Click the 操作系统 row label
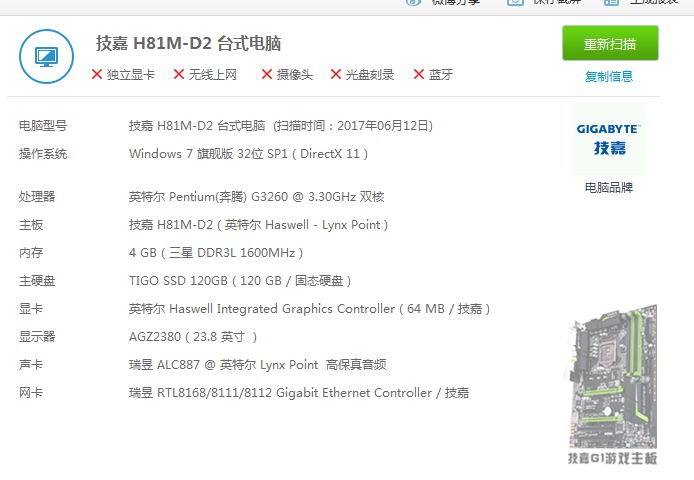The image size is (694, 480). pos(43,154)
